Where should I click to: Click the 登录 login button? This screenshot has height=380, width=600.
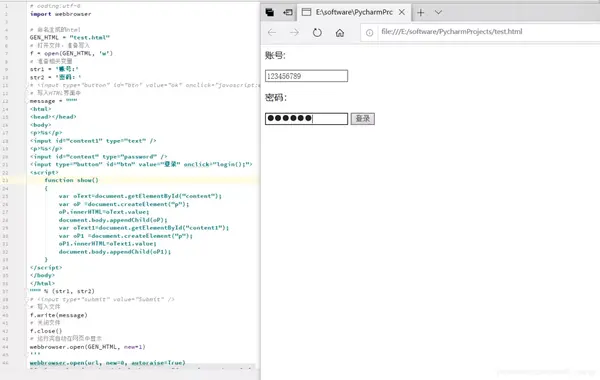[363, 119]
